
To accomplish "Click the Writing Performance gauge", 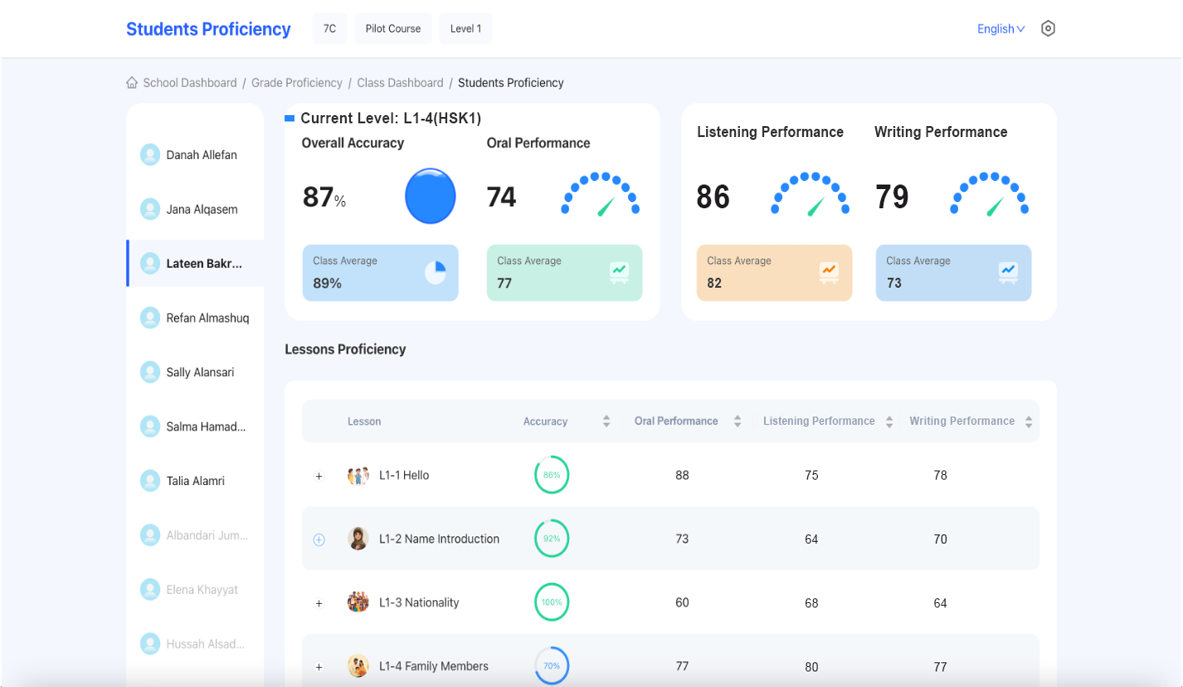I will point(989,195).
